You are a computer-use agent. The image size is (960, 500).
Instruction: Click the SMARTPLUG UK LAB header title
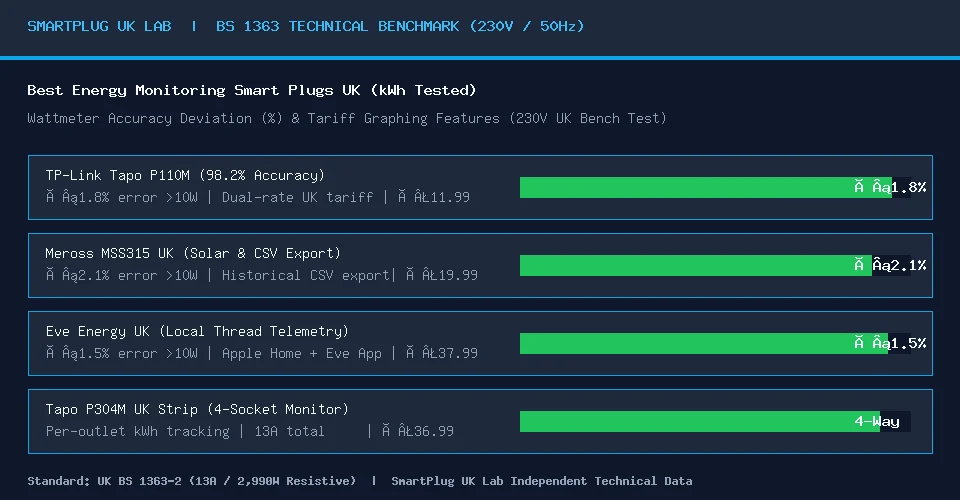(x=99, y=26)
